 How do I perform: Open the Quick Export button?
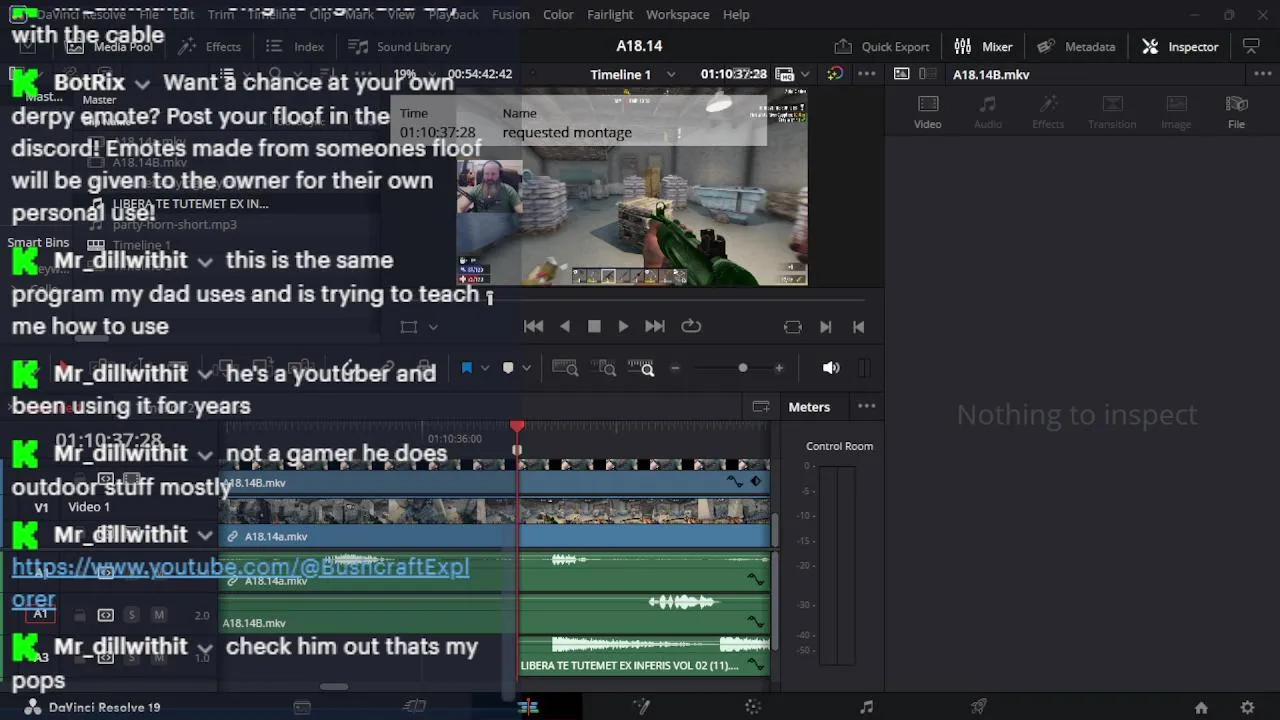coord(881,46)
